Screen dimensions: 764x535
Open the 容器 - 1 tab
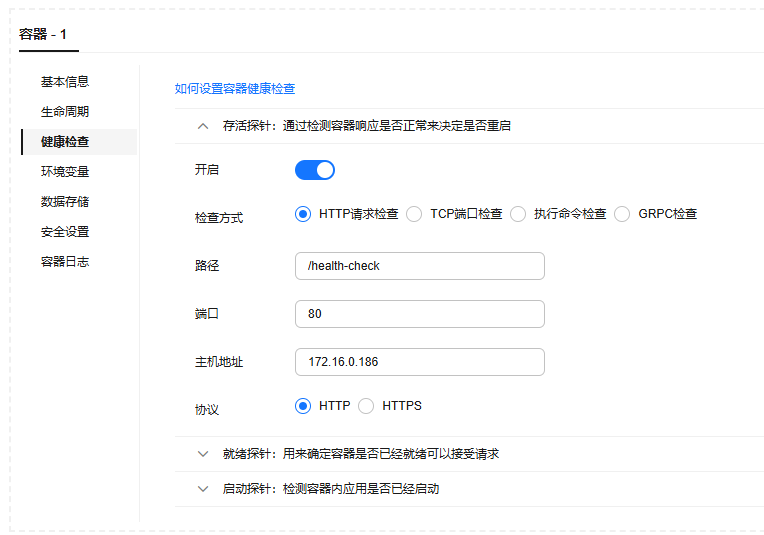[x=43, y=35]
